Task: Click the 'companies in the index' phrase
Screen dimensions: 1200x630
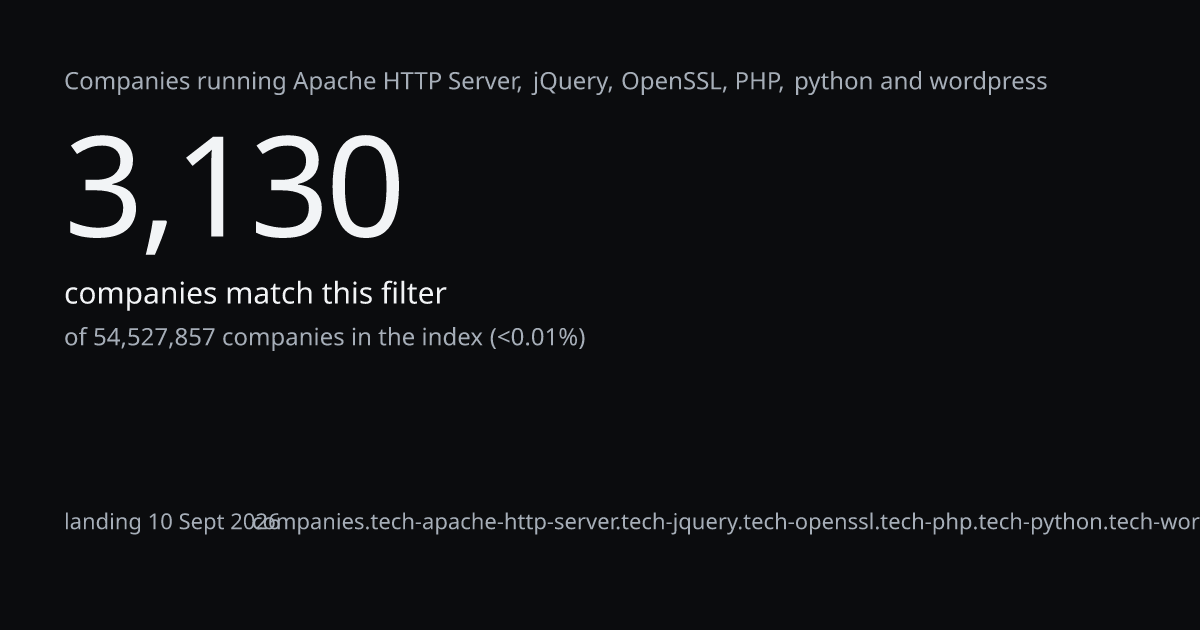Action: click(352, 338)
